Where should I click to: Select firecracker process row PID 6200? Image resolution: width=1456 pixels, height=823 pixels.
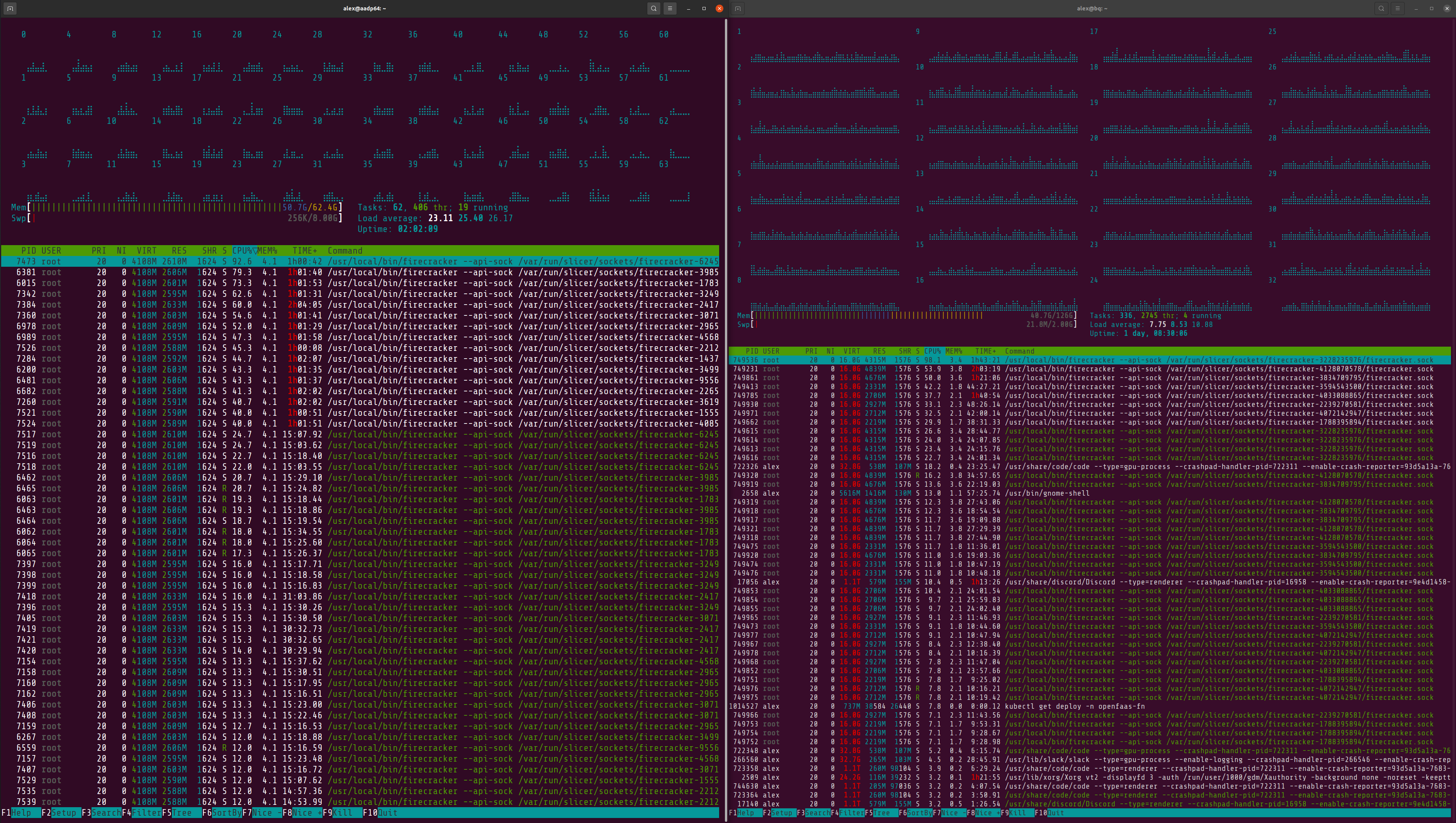point(360,370)
